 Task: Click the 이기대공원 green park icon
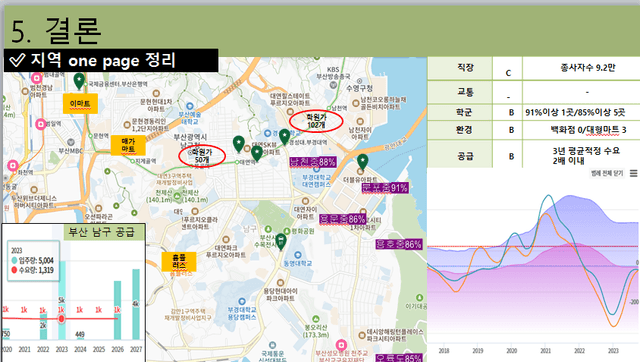[419, 298]
